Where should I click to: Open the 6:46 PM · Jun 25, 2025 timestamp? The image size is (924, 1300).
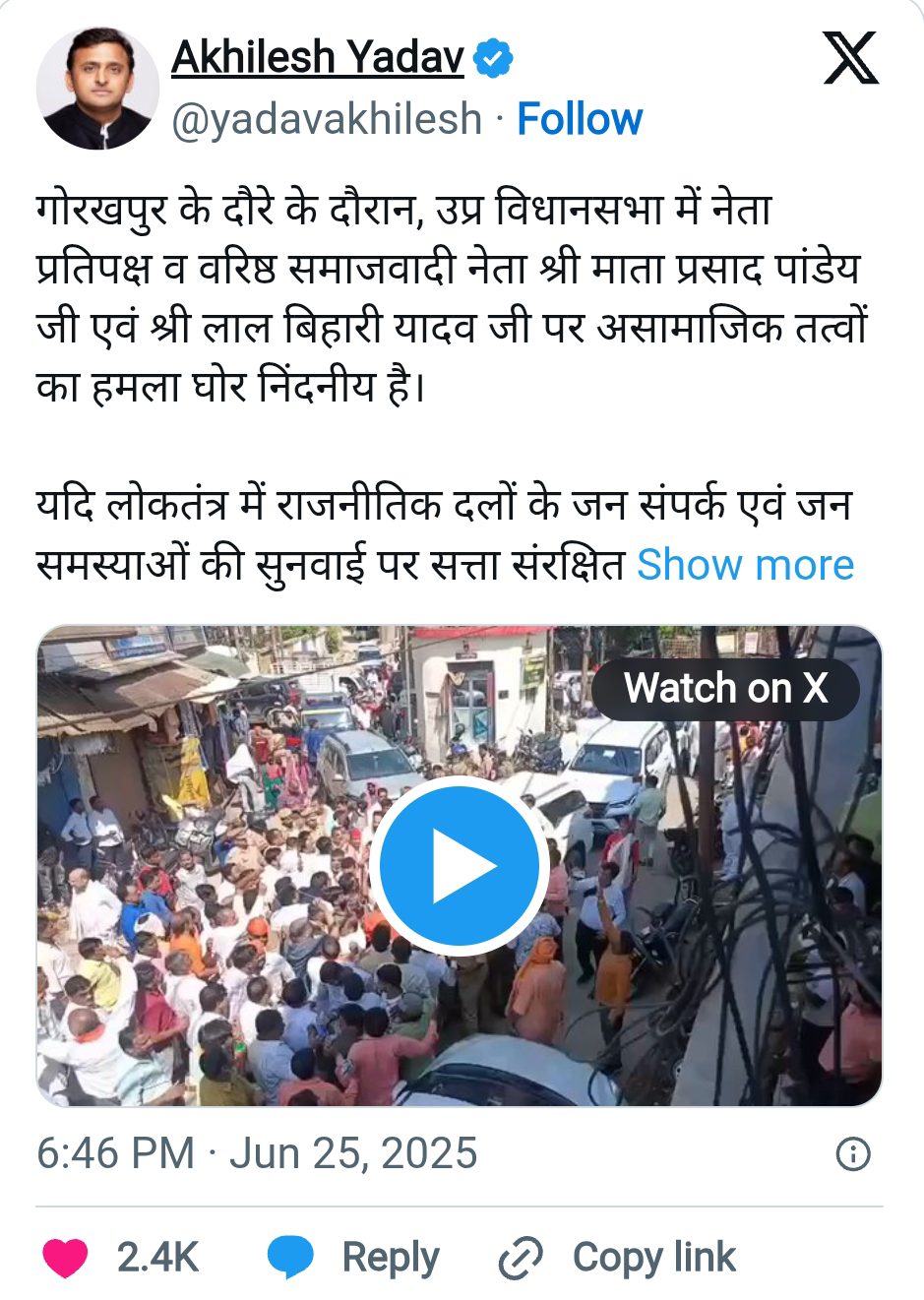[257, 1153]
